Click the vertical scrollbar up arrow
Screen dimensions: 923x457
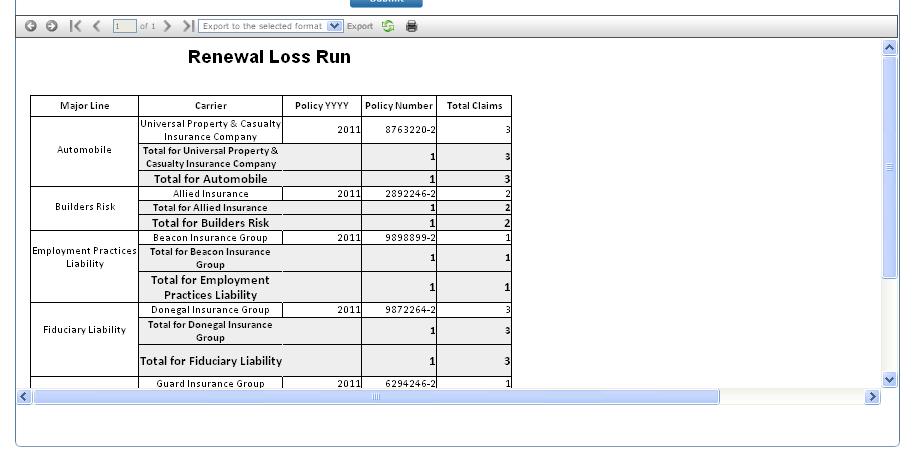[x=889, y=48]
